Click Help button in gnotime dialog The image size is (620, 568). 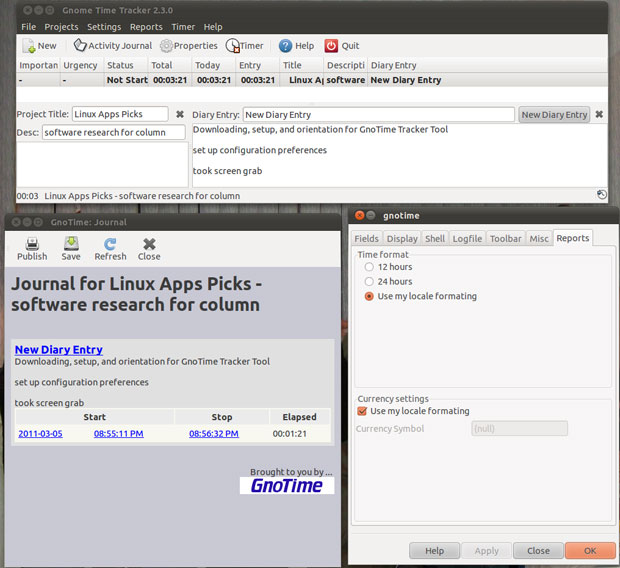(x=434, y=551)
